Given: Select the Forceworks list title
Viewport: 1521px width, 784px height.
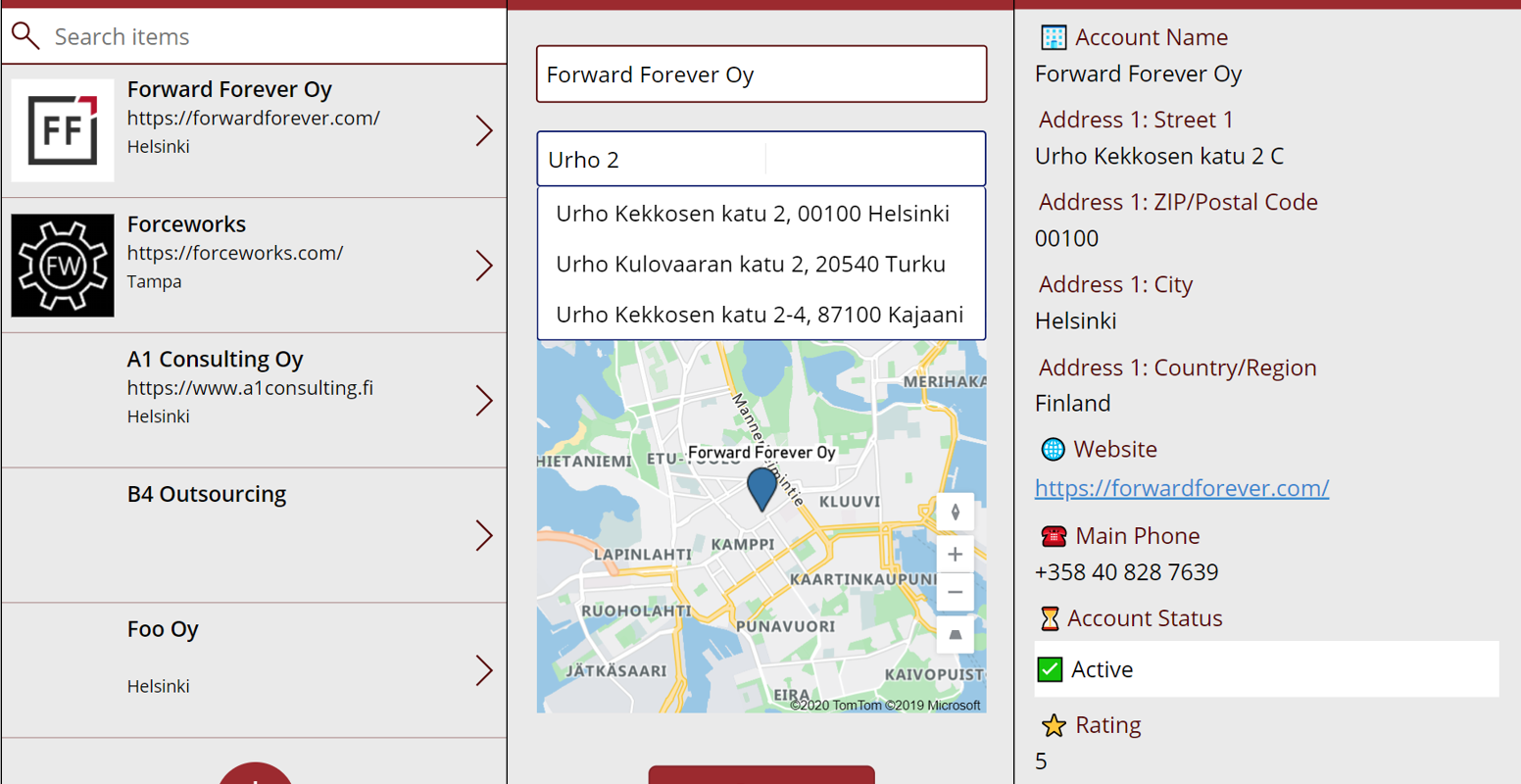Looking at the screenshot, I should pyautogui.click(x=186, y=224).
